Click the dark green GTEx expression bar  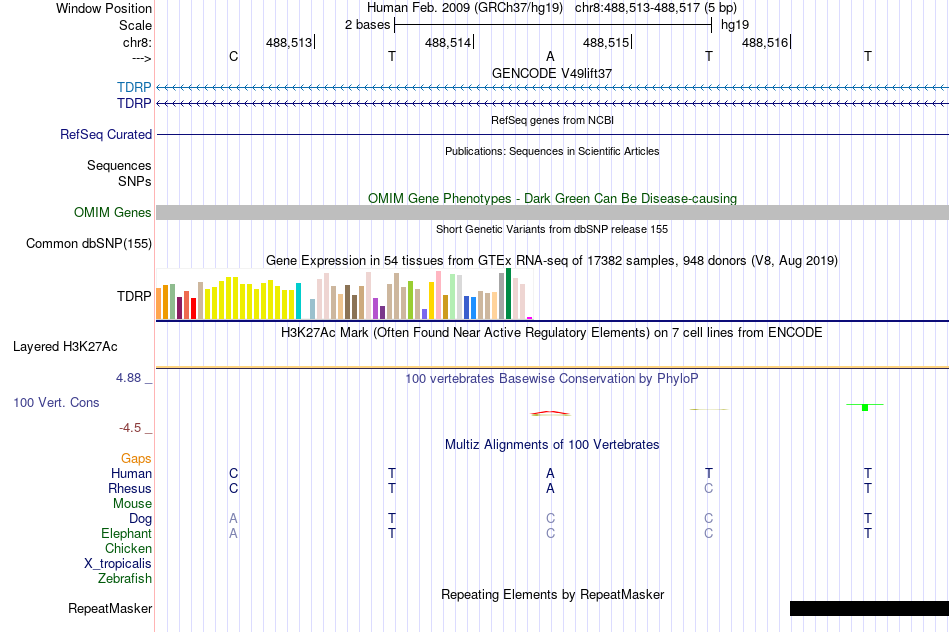[508, 293]
